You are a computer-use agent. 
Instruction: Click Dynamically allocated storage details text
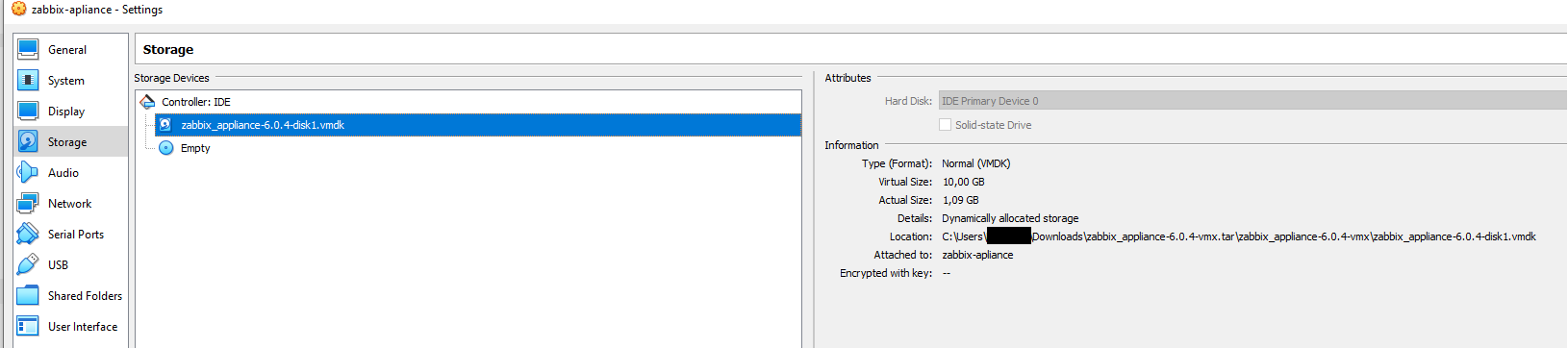(x=1010, y=218)
